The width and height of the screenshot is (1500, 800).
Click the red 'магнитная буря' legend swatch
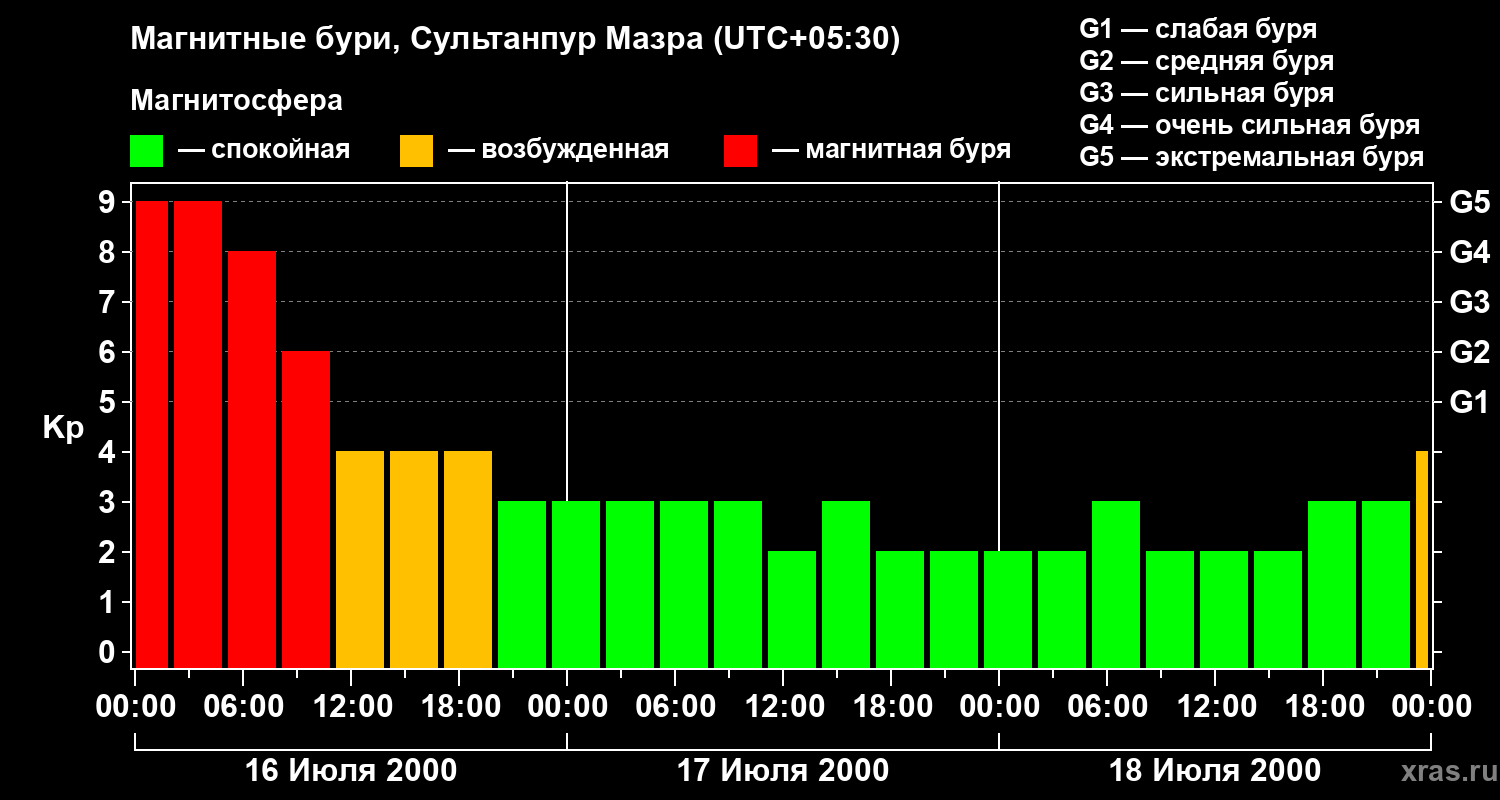pyautogui.click(x=740, y=151)
